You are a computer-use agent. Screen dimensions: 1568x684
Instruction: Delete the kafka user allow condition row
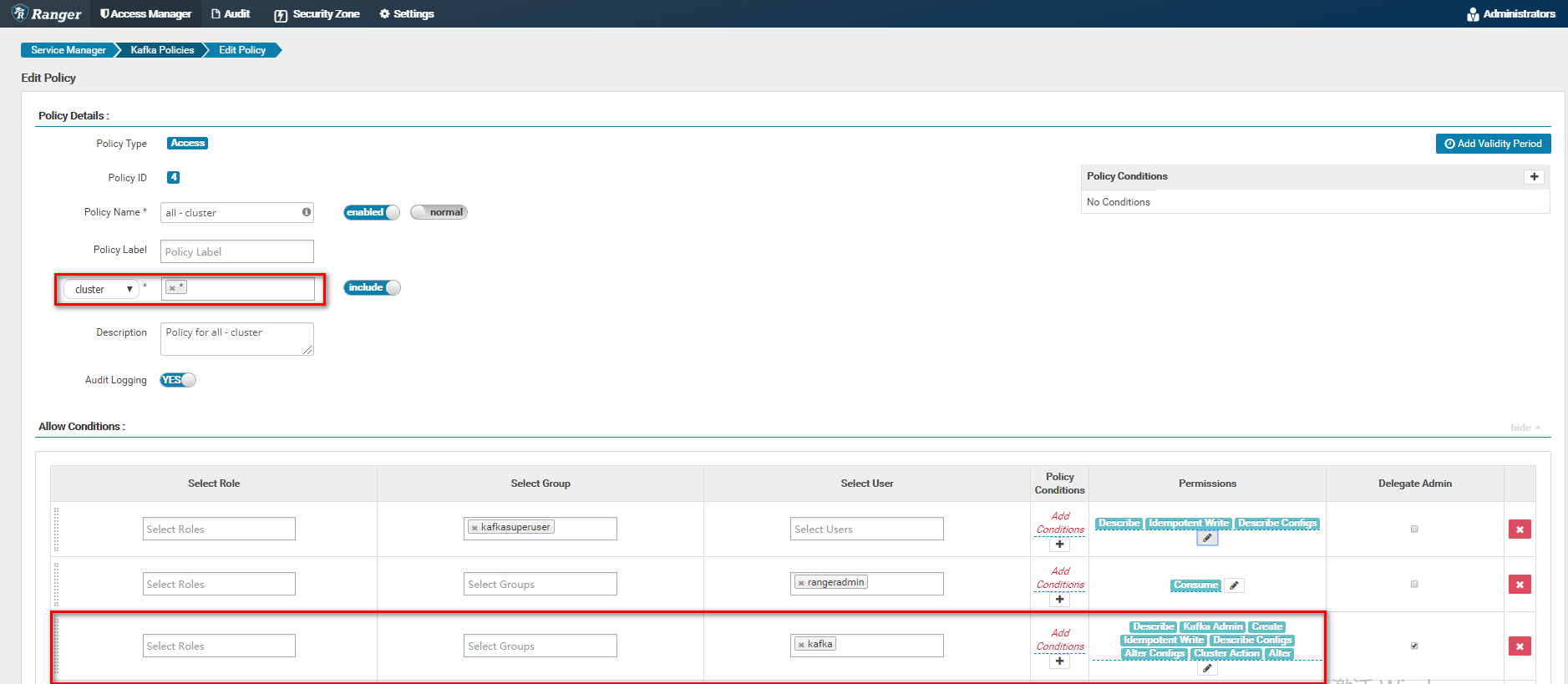[x=1520, y=646]
